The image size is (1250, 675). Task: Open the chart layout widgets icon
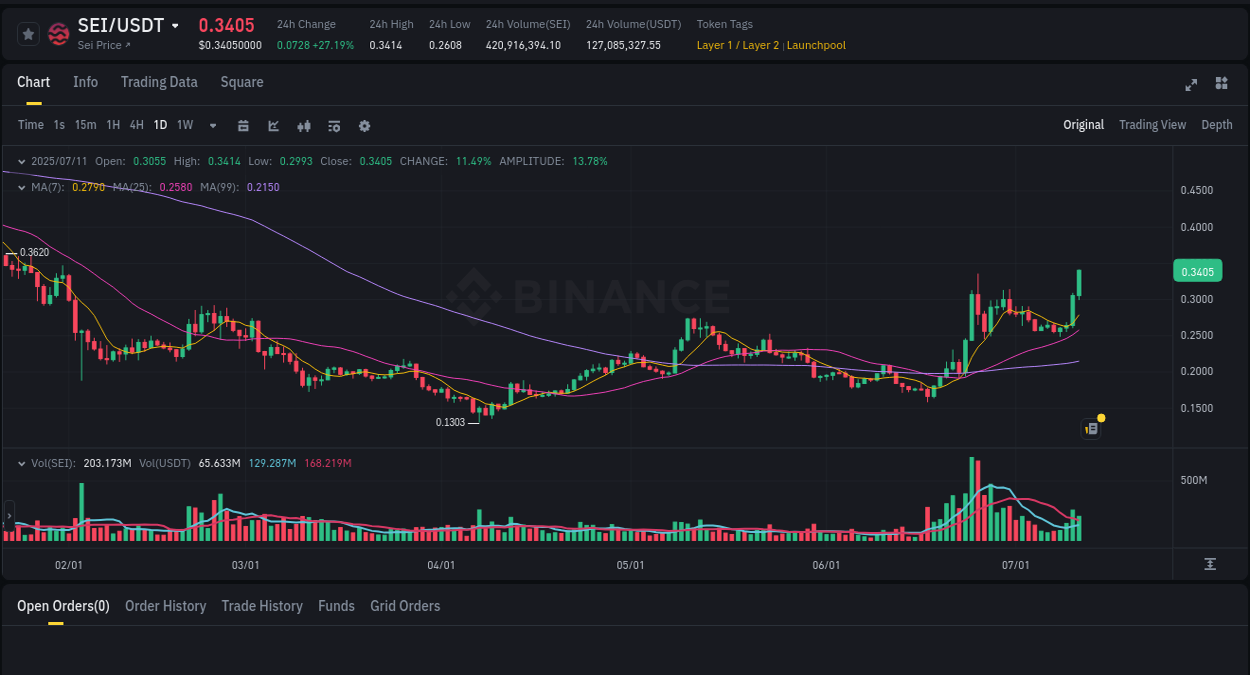(1221, 85)
